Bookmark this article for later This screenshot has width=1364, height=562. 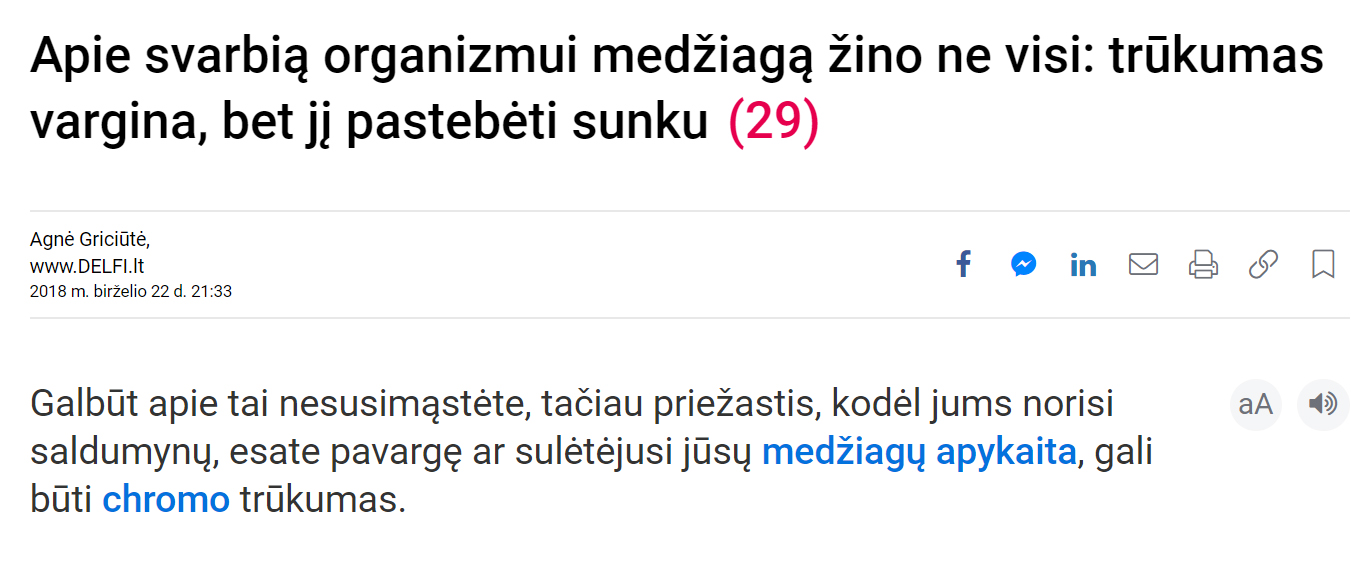(1323, 265)
